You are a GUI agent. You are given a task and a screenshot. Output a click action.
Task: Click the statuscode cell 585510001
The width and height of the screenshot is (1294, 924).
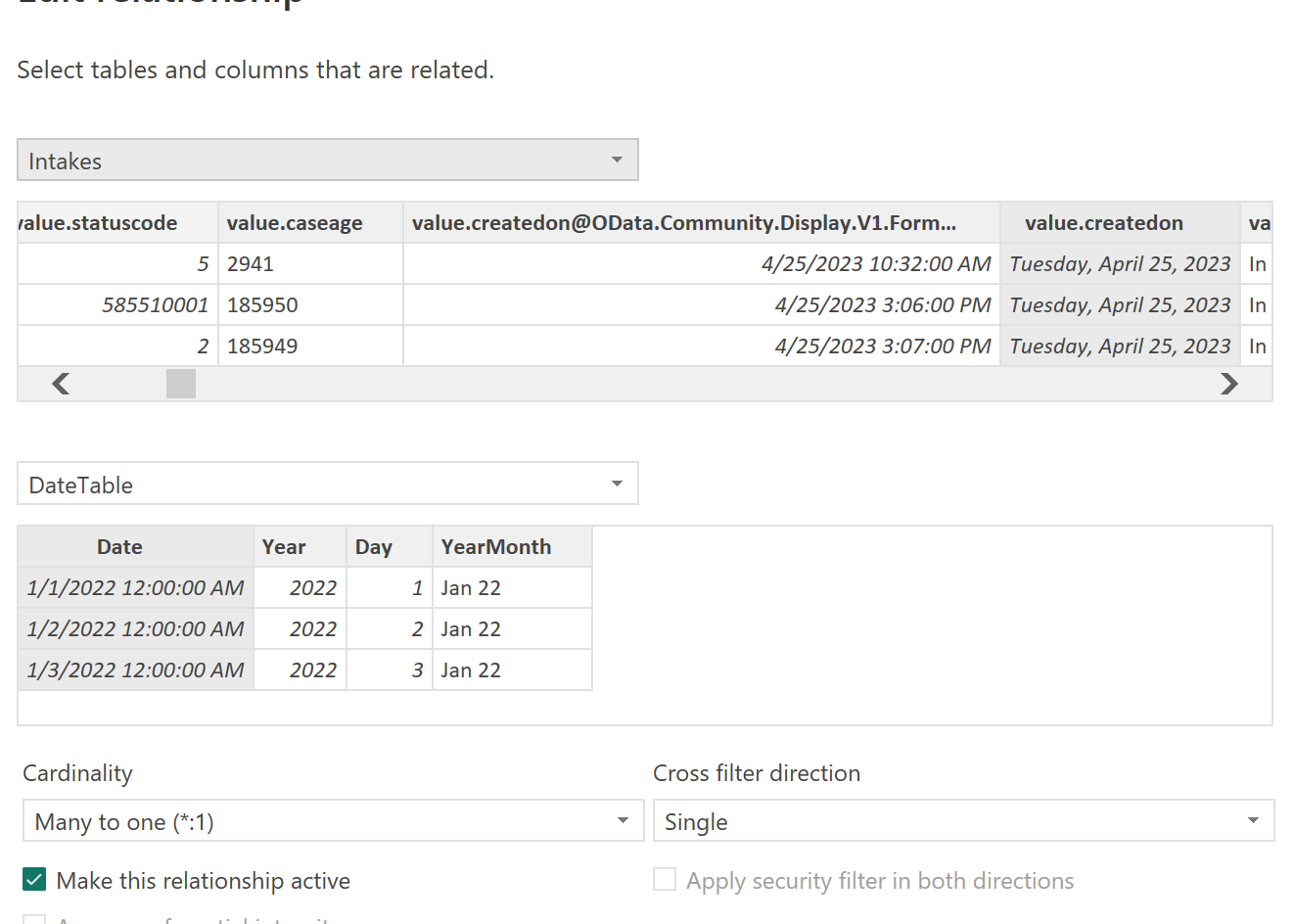tap(117, 305)
